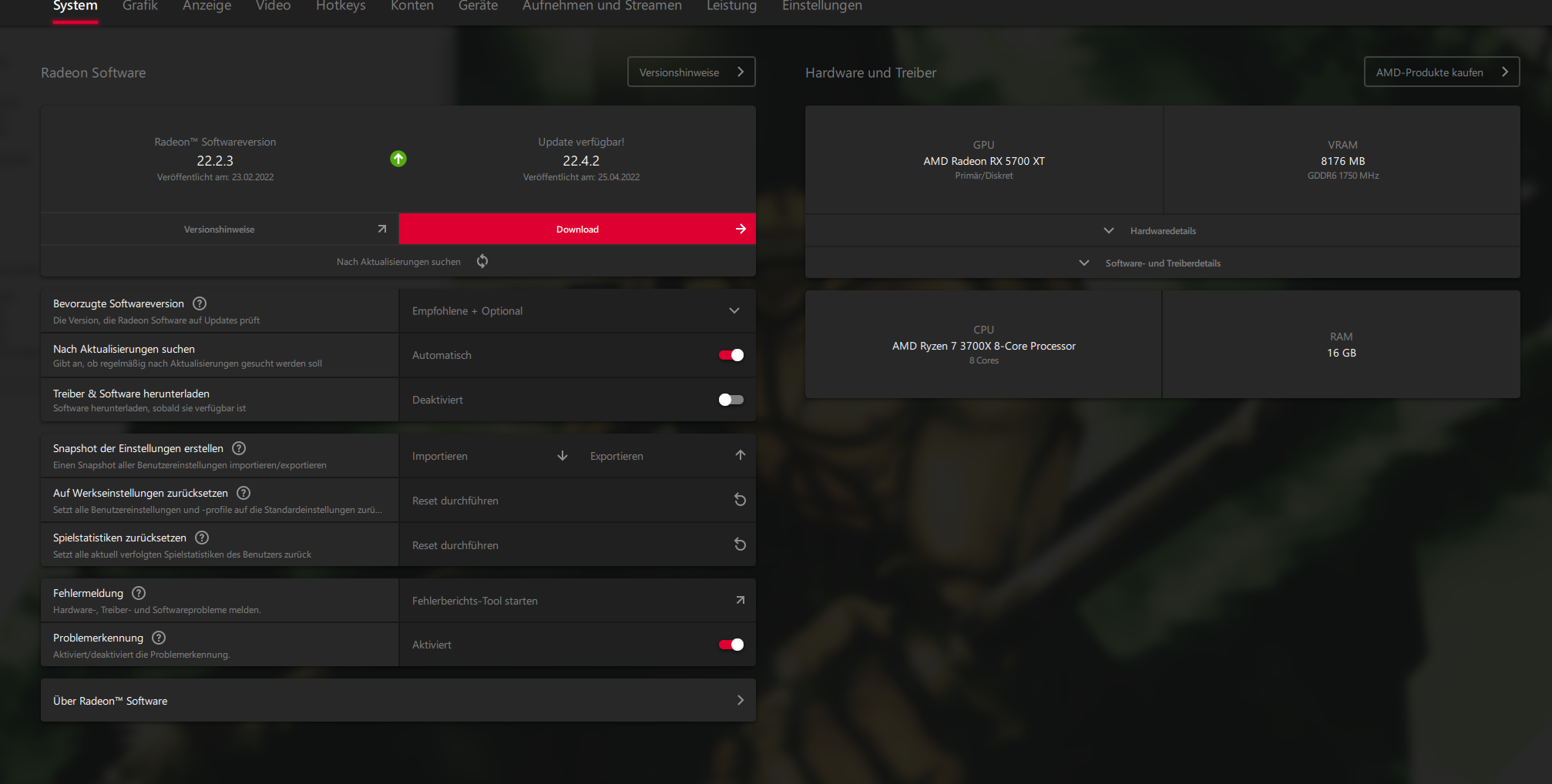Click the available update version 22.4.2

(581, 161)
